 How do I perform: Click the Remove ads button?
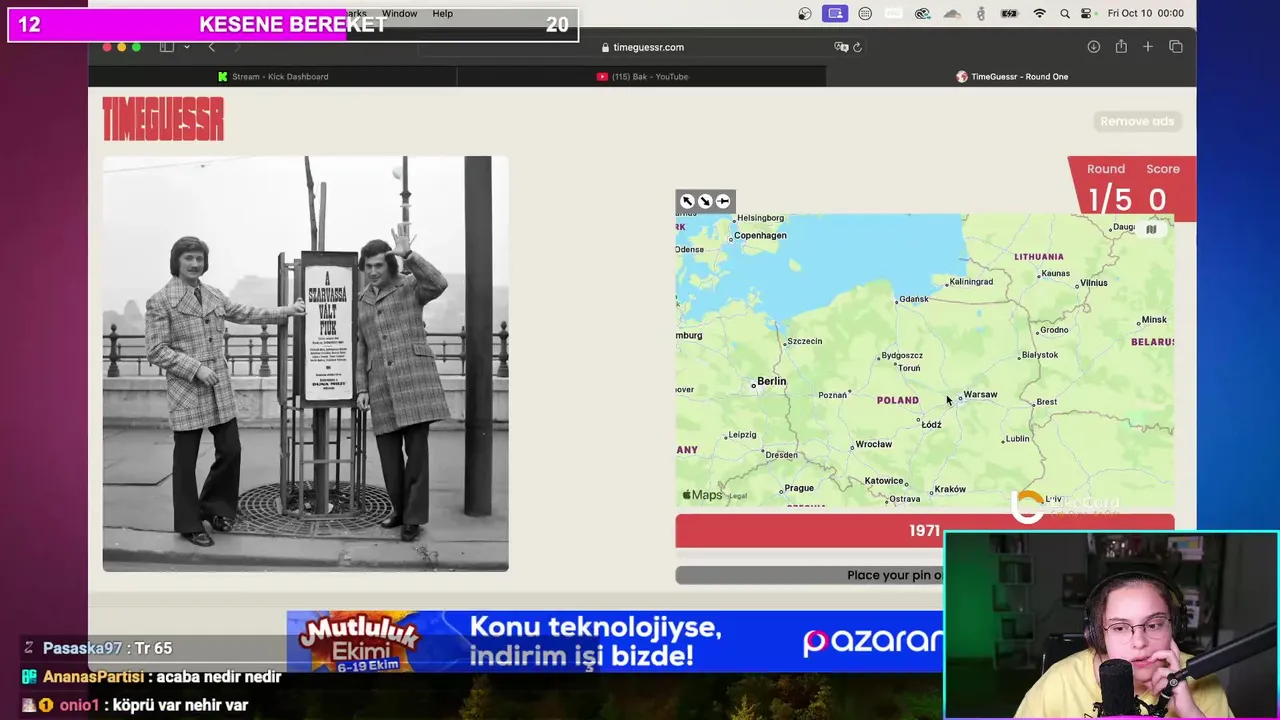(x=1137, y=121)
